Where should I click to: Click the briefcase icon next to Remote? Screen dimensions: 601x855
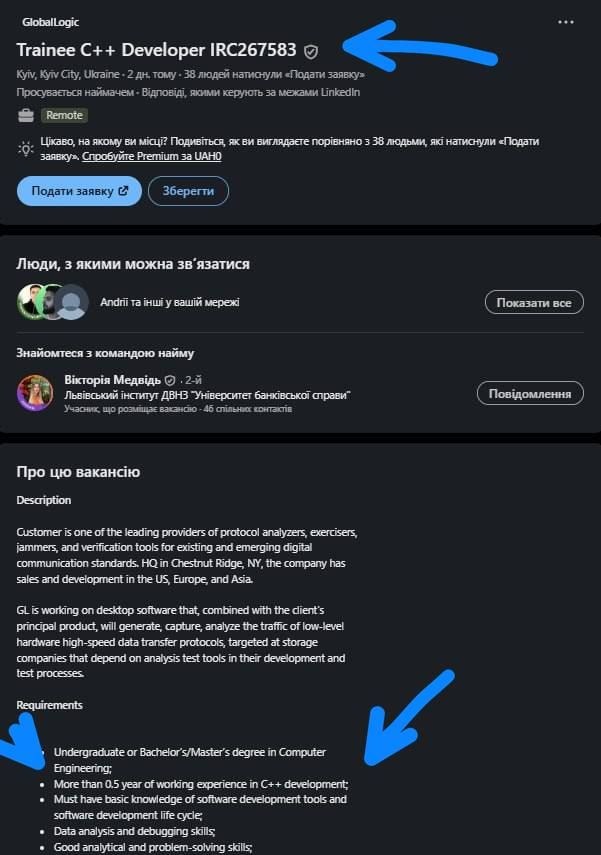click(26, 116)
